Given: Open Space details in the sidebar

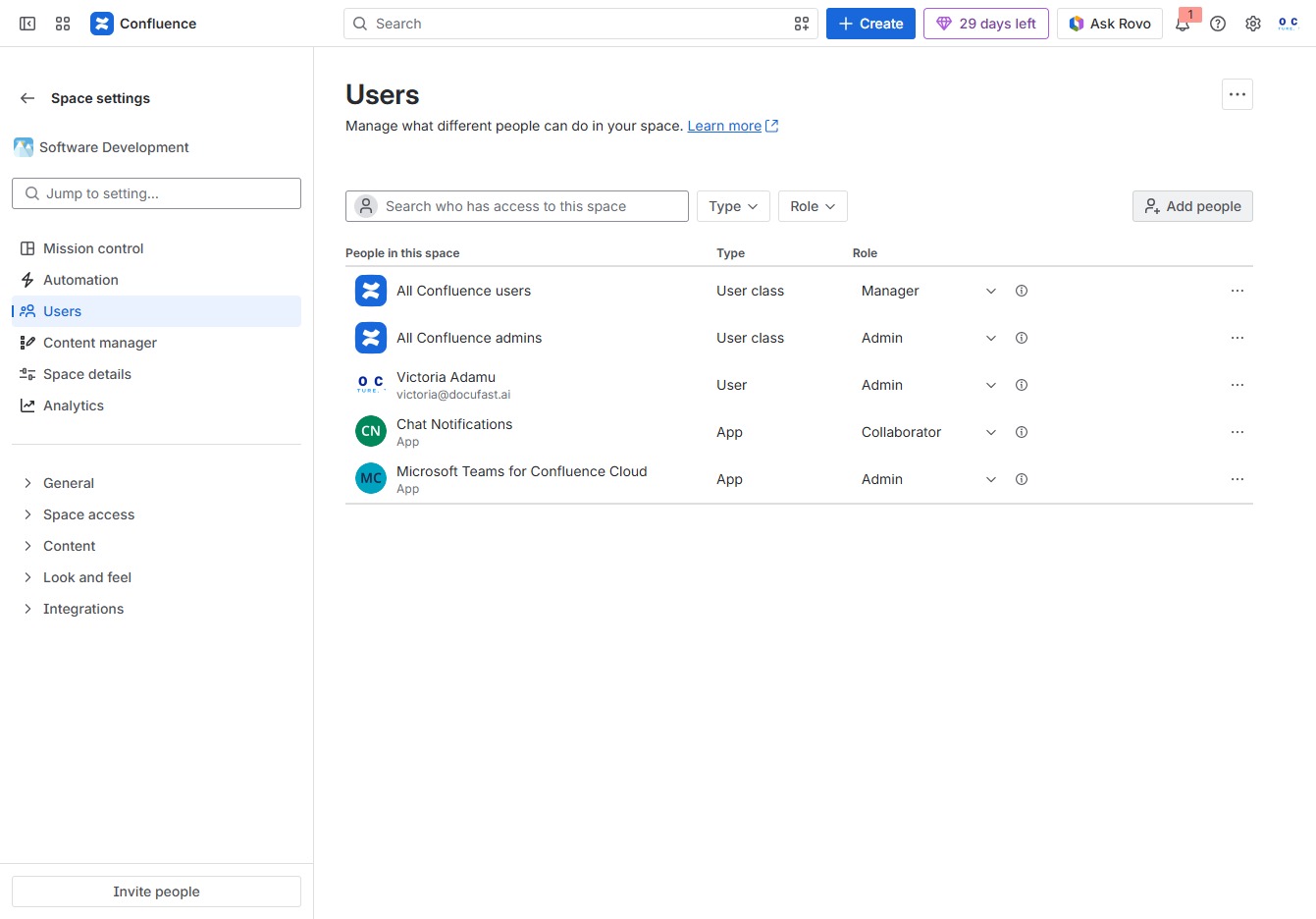Looking at the screenshot, I should click(x=156, y=374).
